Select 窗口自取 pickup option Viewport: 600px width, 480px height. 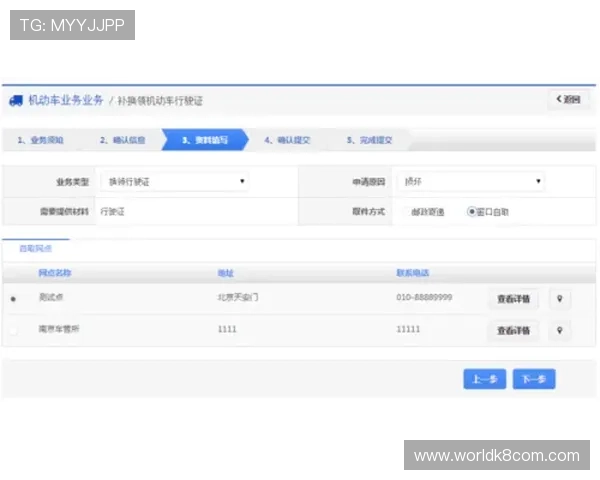pyautogui.click(x=488, y=212)
